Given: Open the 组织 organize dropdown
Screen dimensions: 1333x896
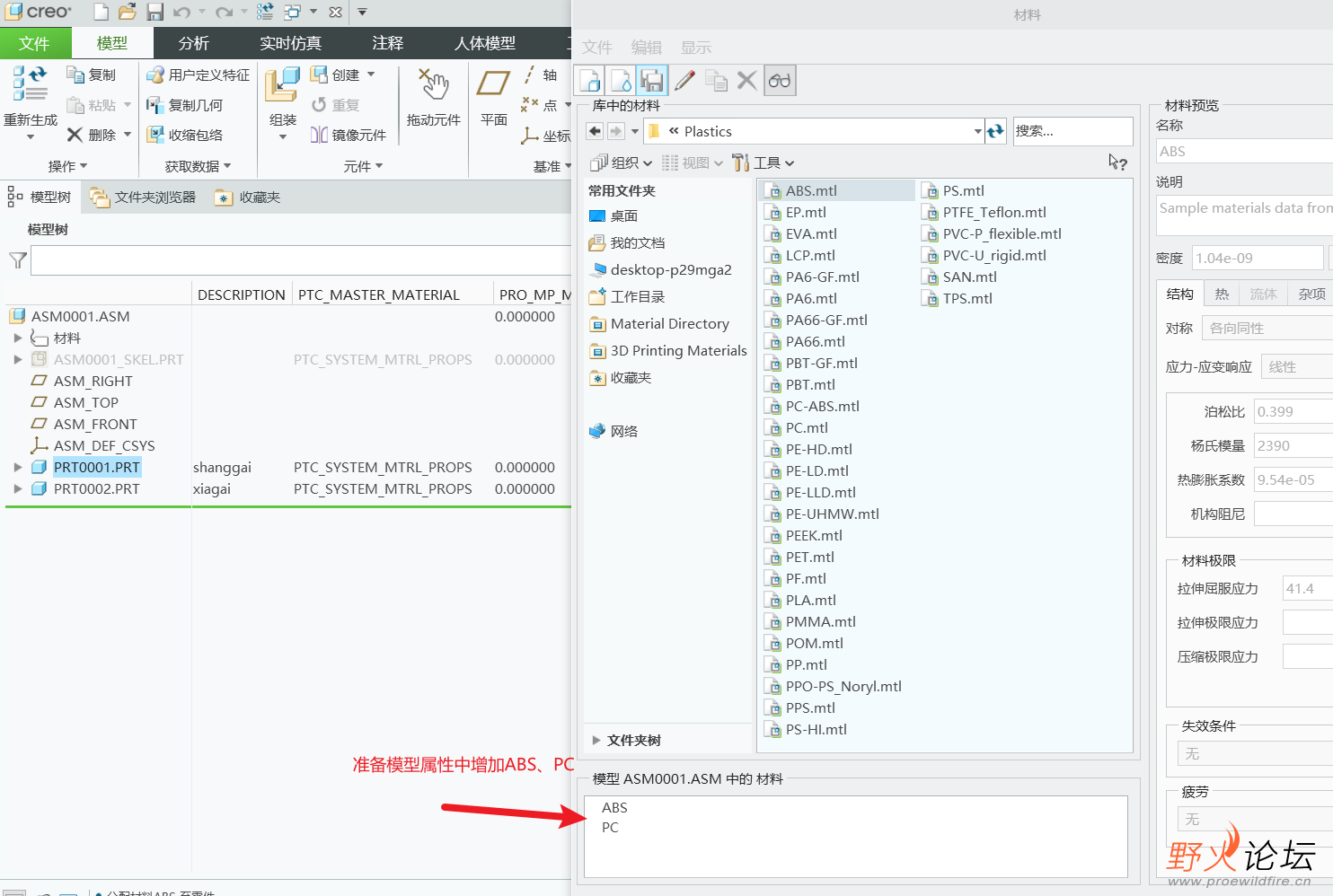Looking at the screenshot, I should coord(621,163).
